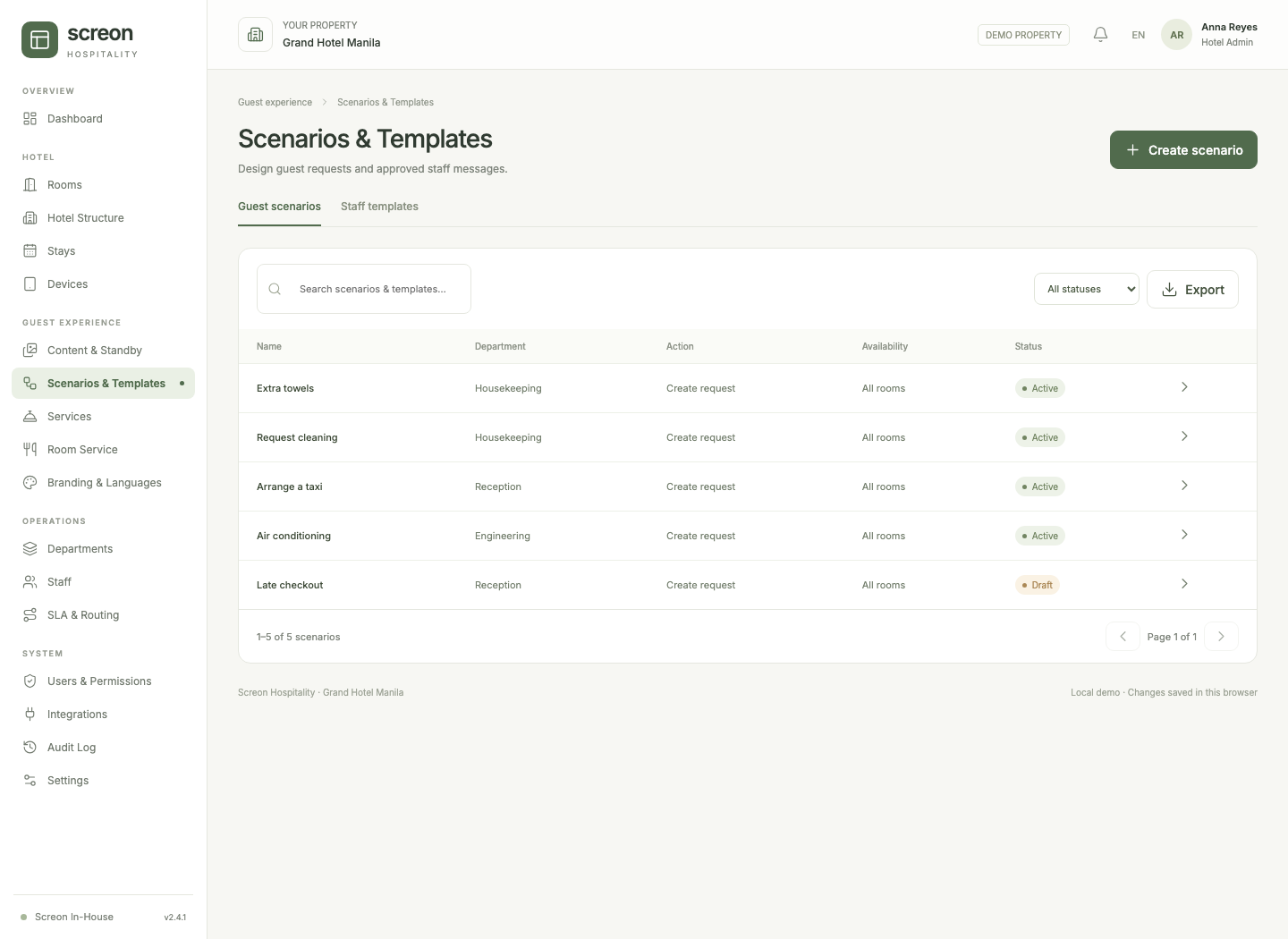The height and width of the screenshot is (939, 1288).
Task: Focus the Search scenarios & templates field
Action: tap(364, 289)
